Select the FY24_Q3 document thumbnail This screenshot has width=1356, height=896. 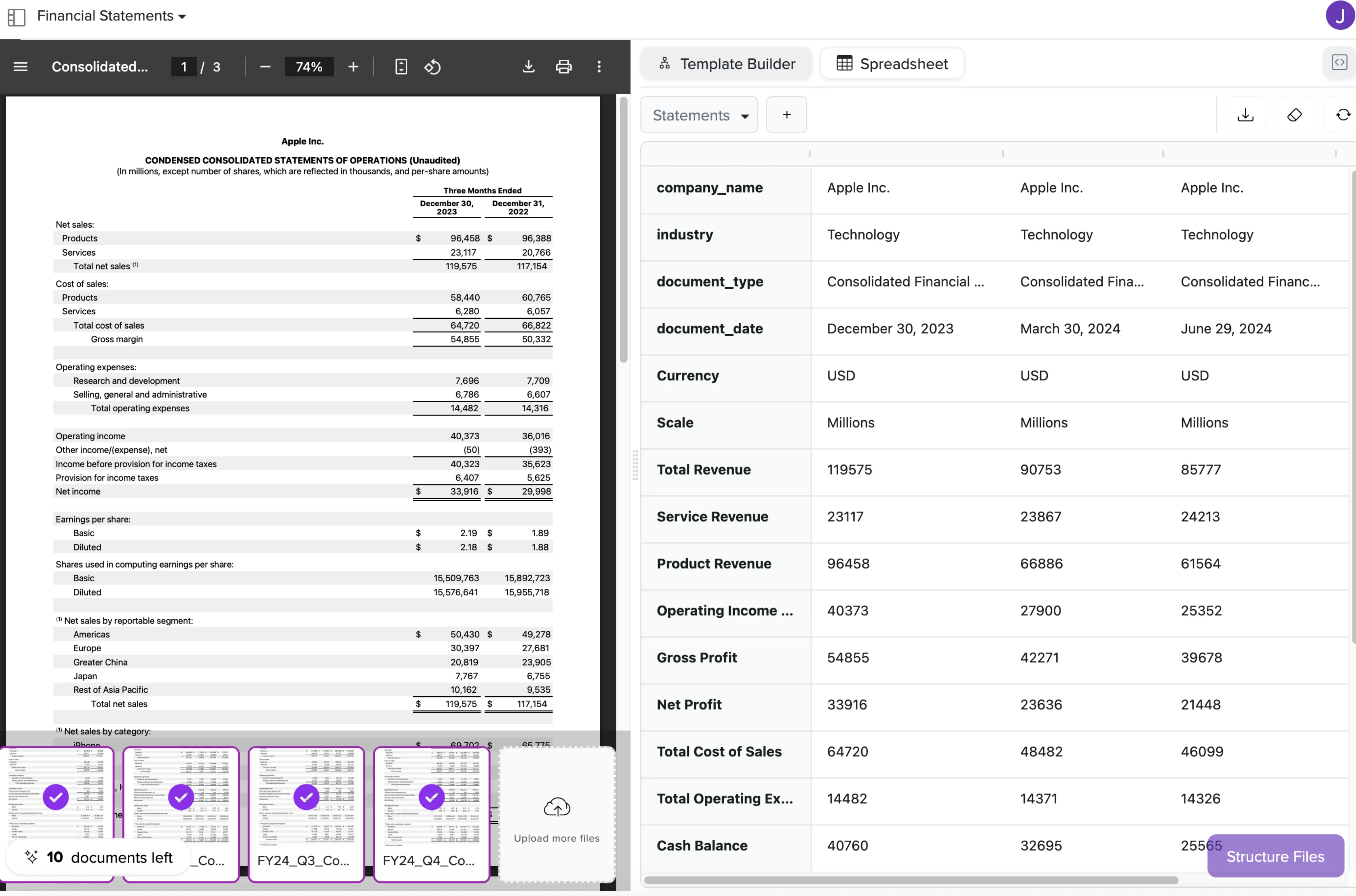coord(306,815)
